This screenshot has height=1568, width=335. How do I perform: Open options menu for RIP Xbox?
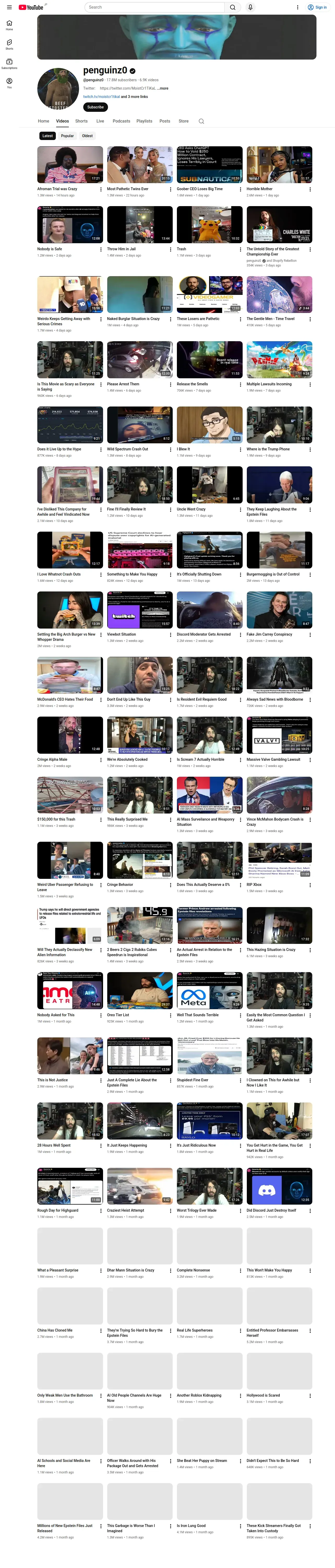(x=310, y=886)
